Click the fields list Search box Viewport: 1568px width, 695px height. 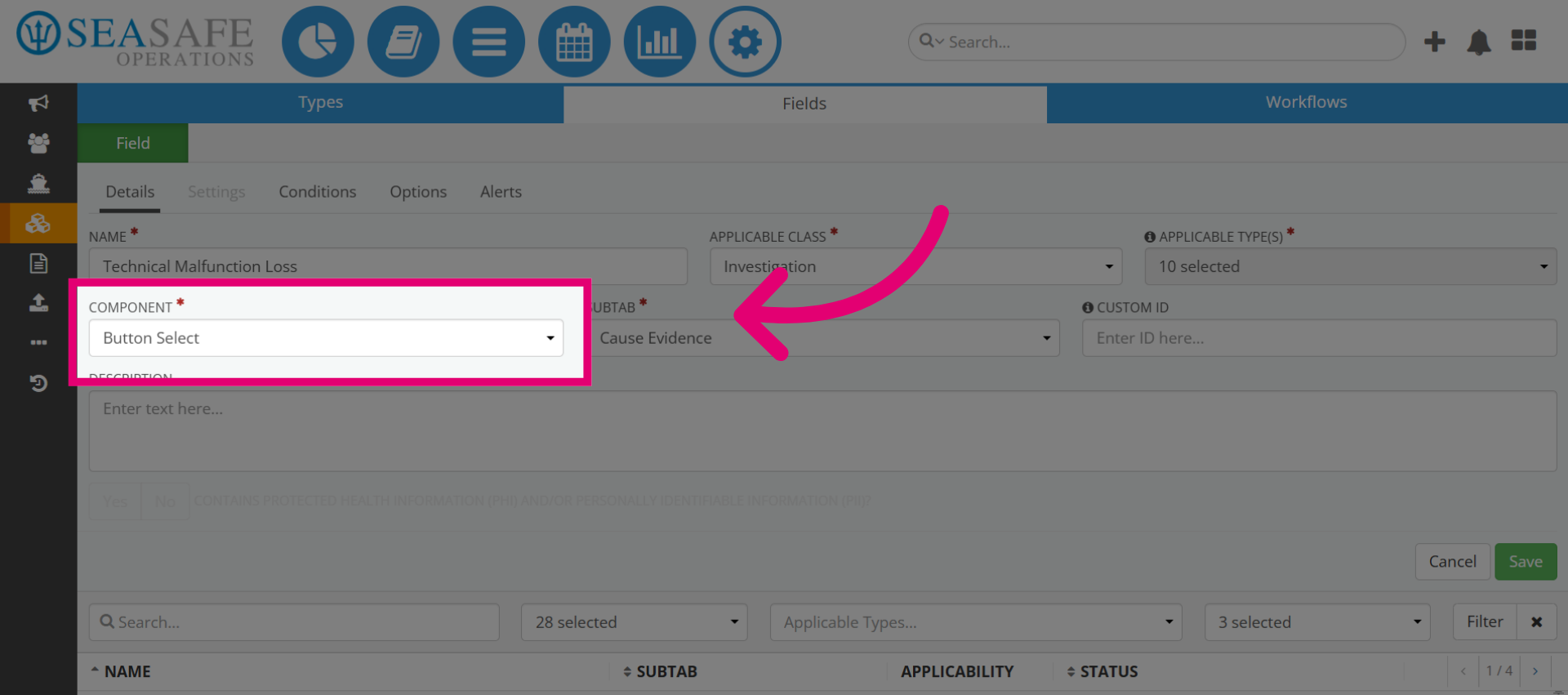[x=294, y=622]
